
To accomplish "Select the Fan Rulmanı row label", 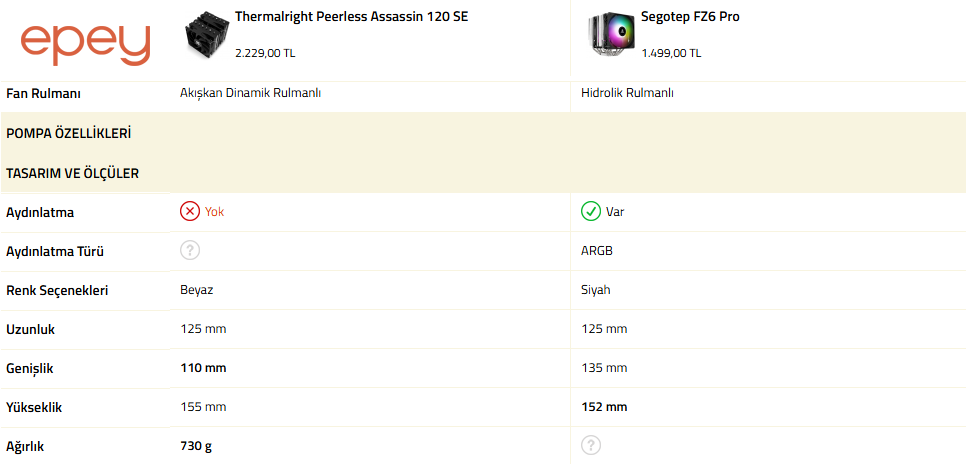I will (44, 94).
